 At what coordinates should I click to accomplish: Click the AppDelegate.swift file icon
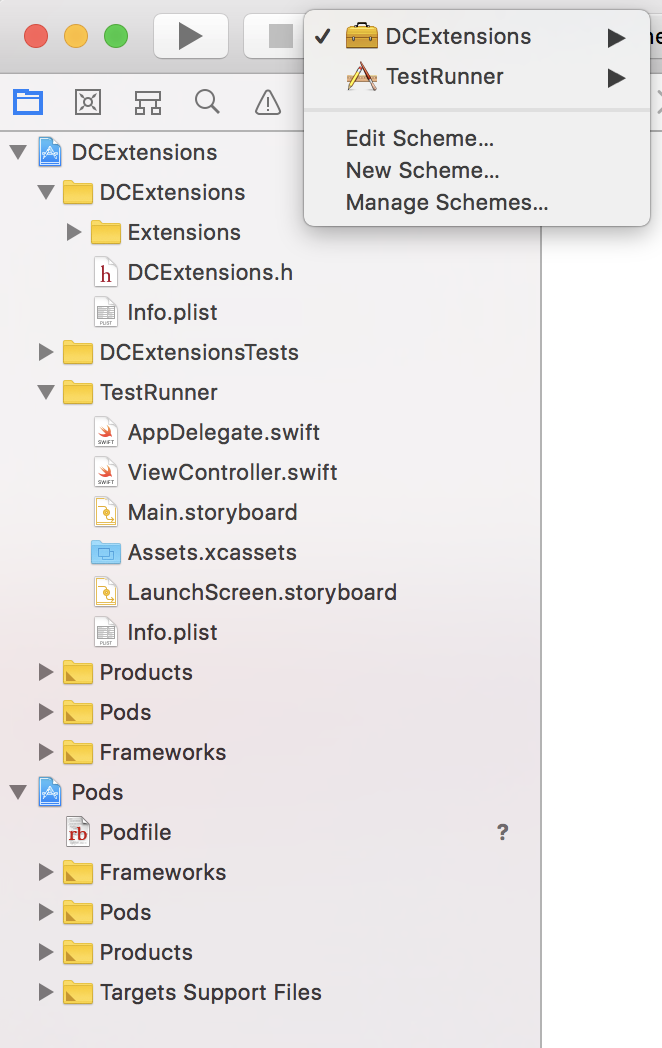106,432
